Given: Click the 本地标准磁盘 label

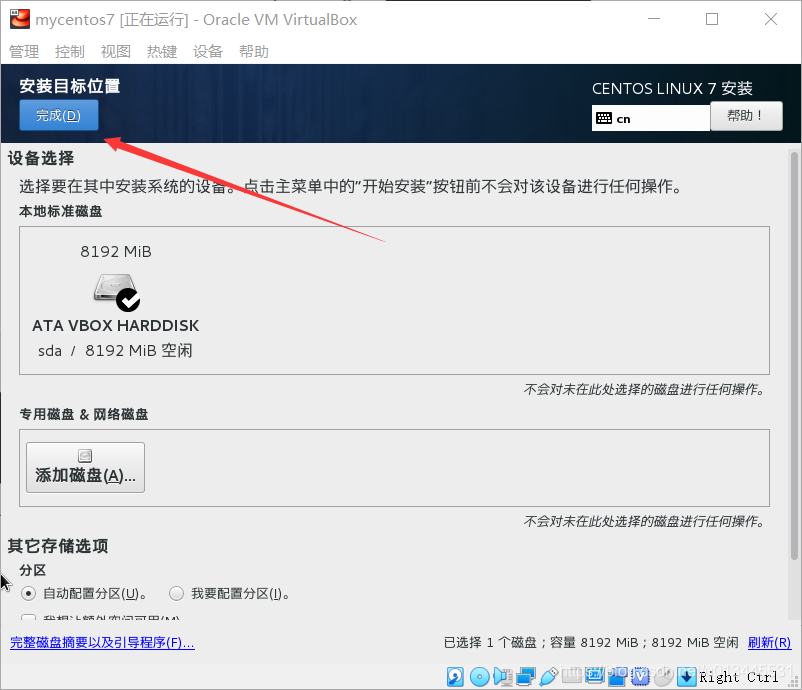Looking at the screenshot, I should (61, 211).
